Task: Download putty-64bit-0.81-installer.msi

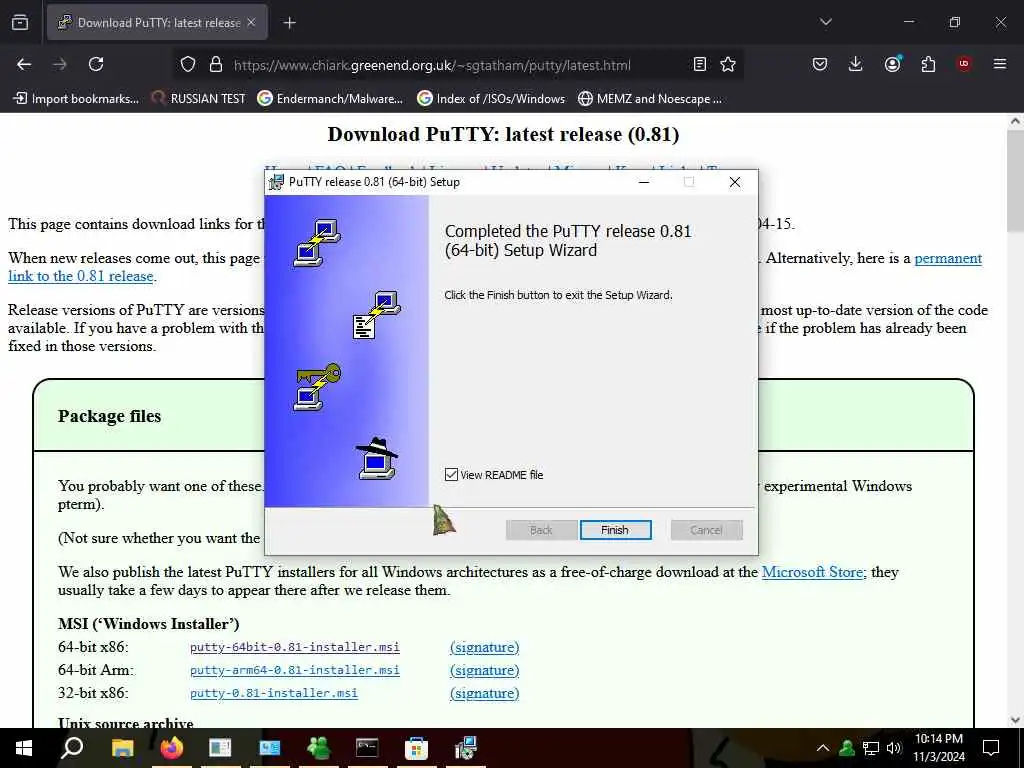Action: 295,647
